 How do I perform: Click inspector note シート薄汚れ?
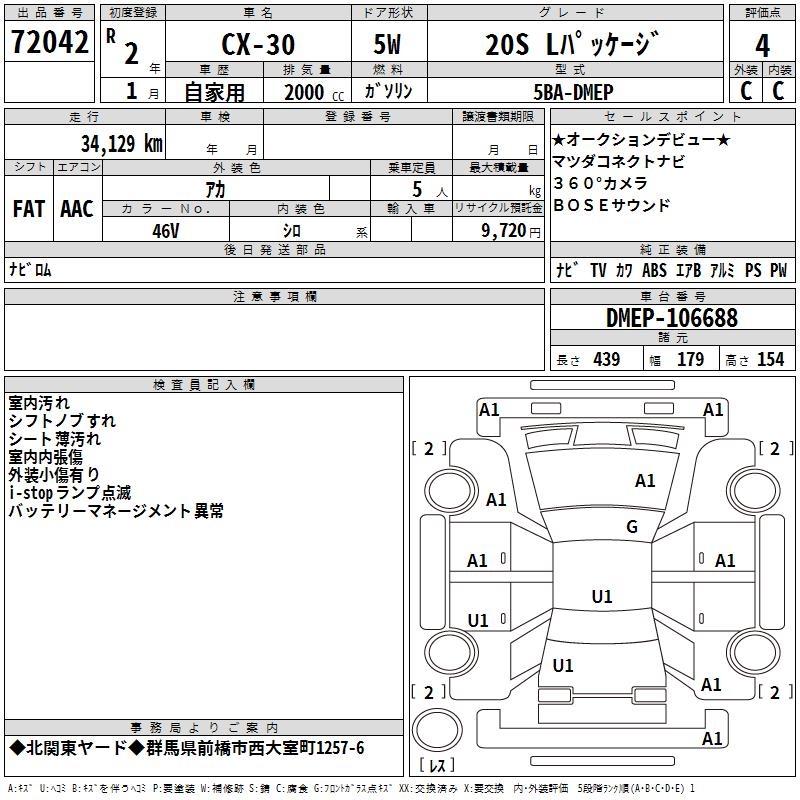click(x=55, y=439)
